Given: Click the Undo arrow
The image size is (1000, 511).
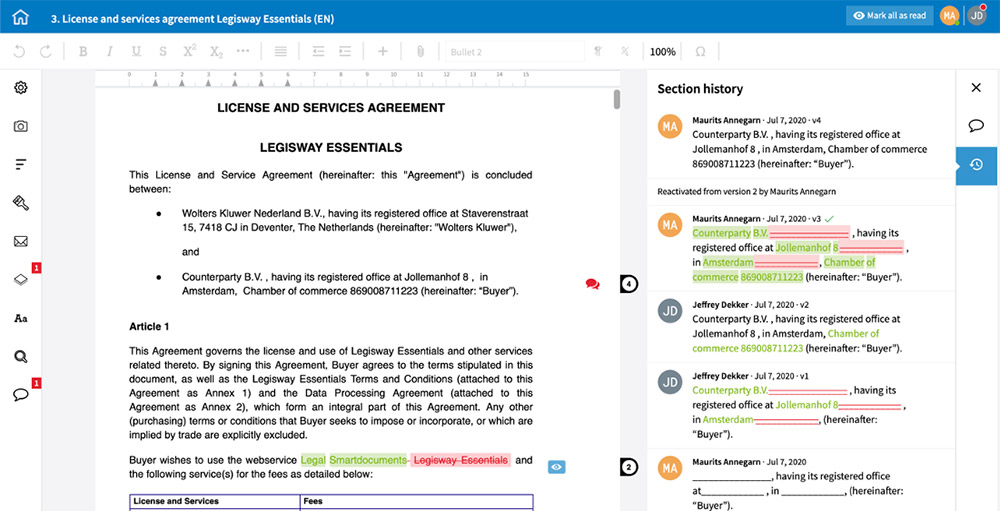Looking at the screenshot, I should pos(19,52).
